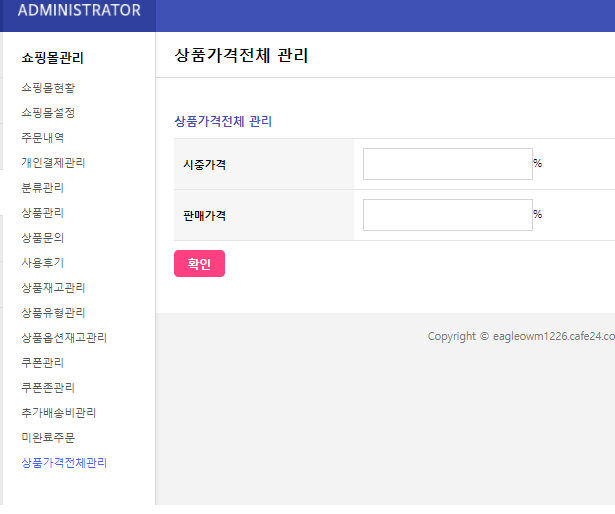Navigate to 상품유형관리
This screenshot has width=615, height=514.
tap(53, 313)
